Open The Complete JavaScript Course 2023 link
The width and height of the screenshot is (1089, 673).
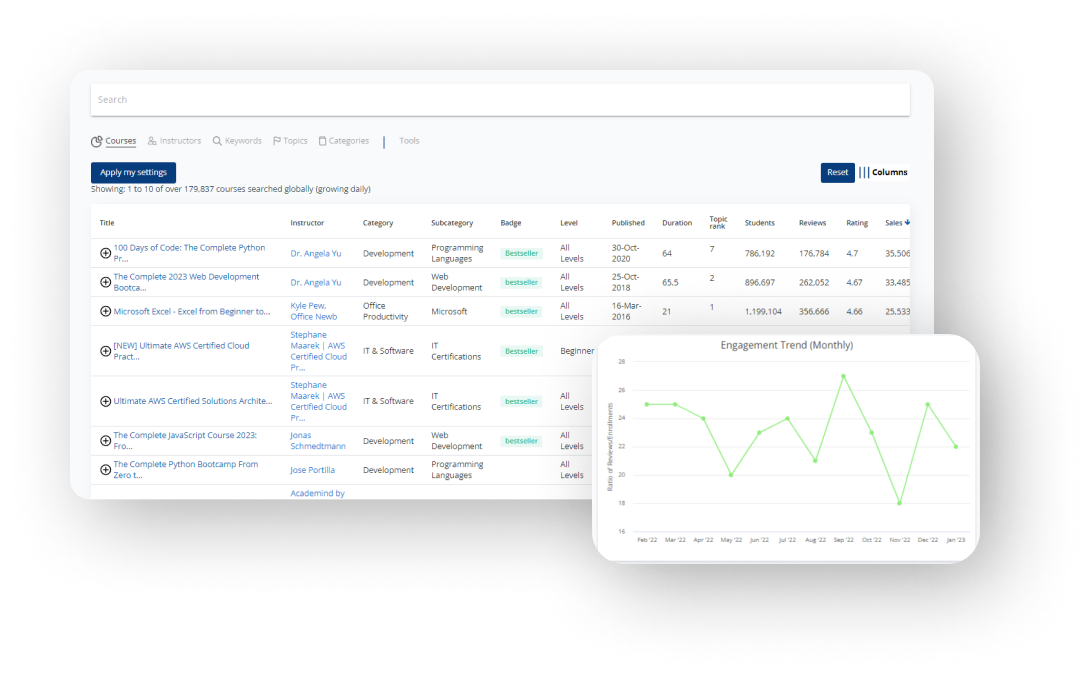185,440
